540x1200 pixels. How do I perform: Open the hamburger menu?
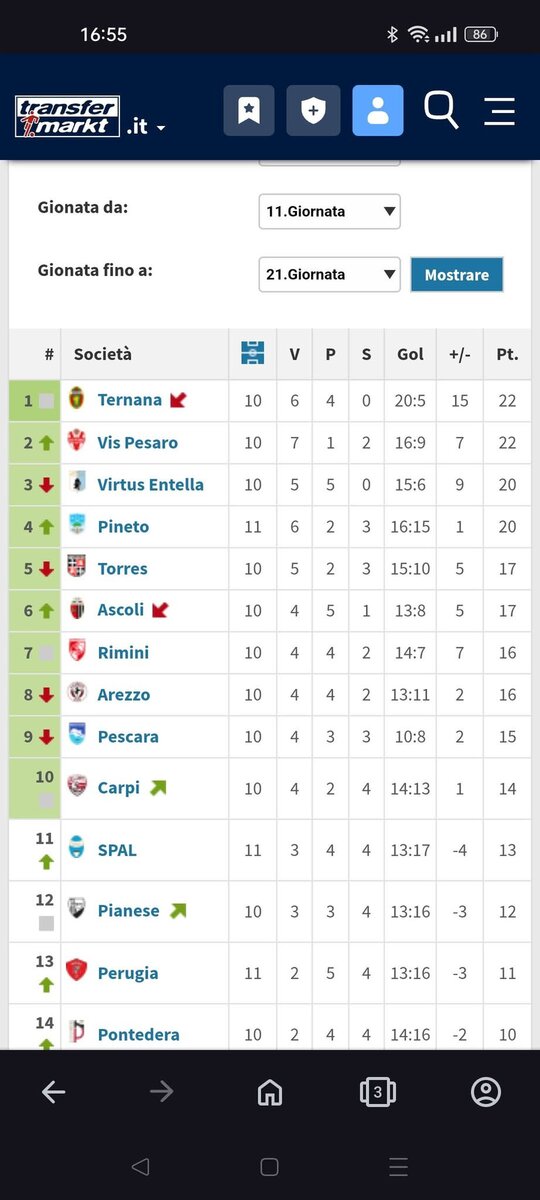(499, 110)
